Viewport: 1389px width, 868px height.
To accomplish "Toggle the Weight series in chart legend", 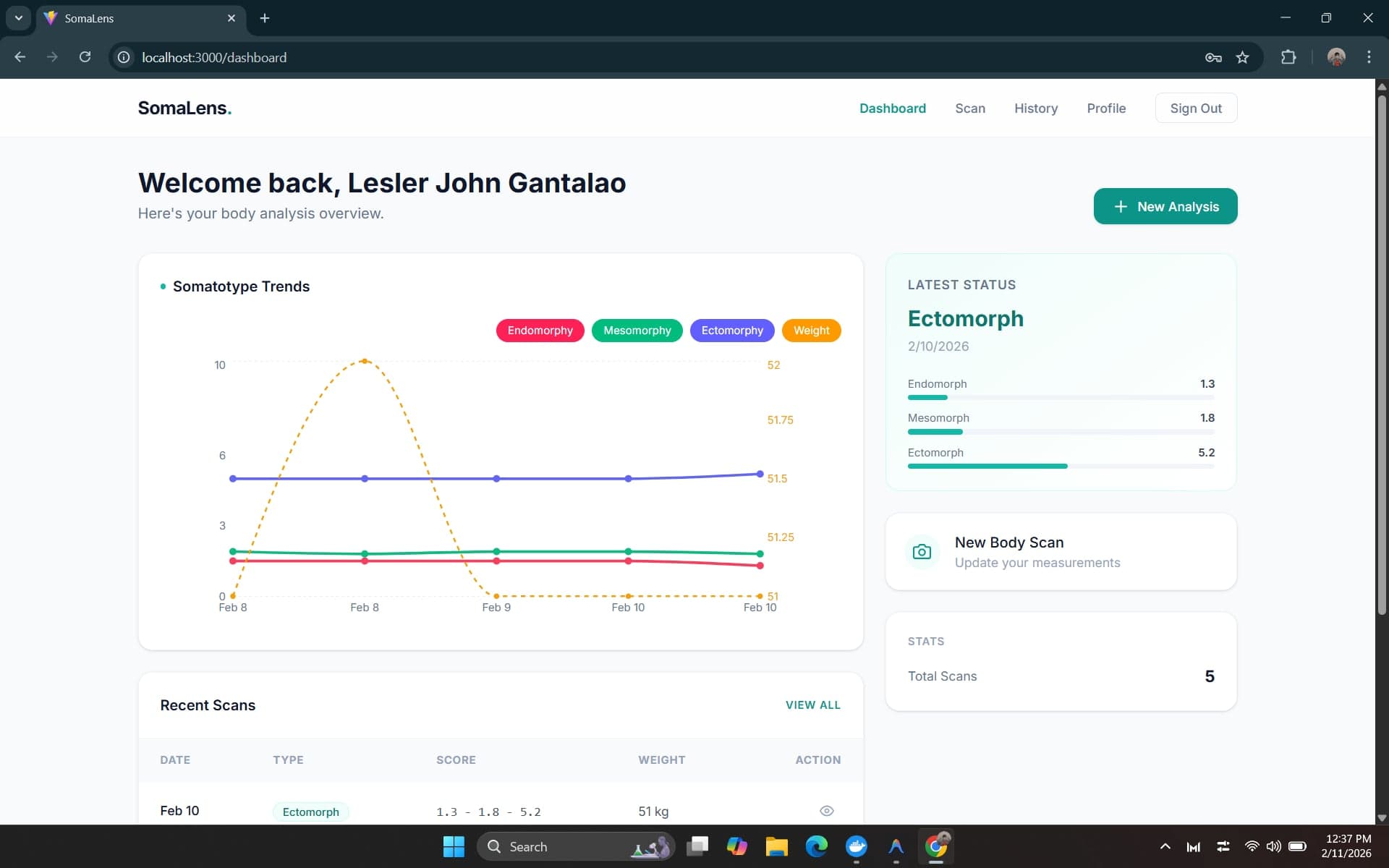I will pos(811,331).
